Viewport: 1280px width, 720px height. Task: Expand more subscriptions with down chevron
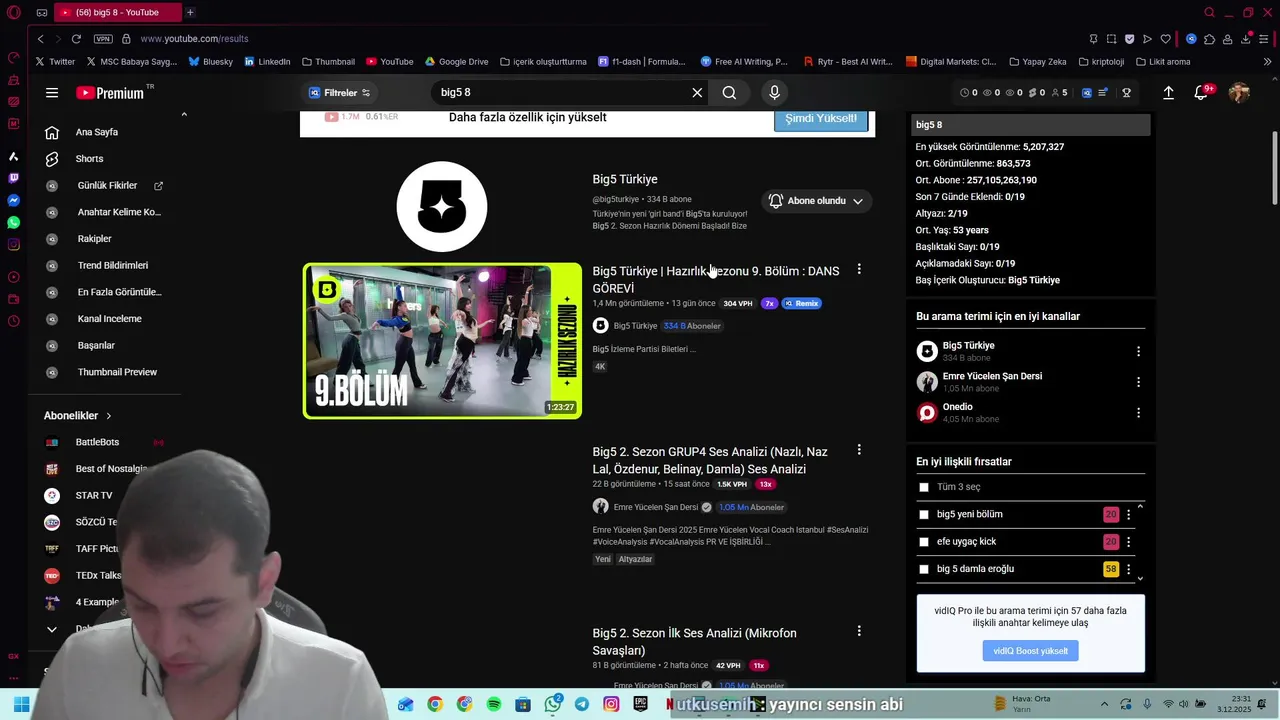coord(52,629)
